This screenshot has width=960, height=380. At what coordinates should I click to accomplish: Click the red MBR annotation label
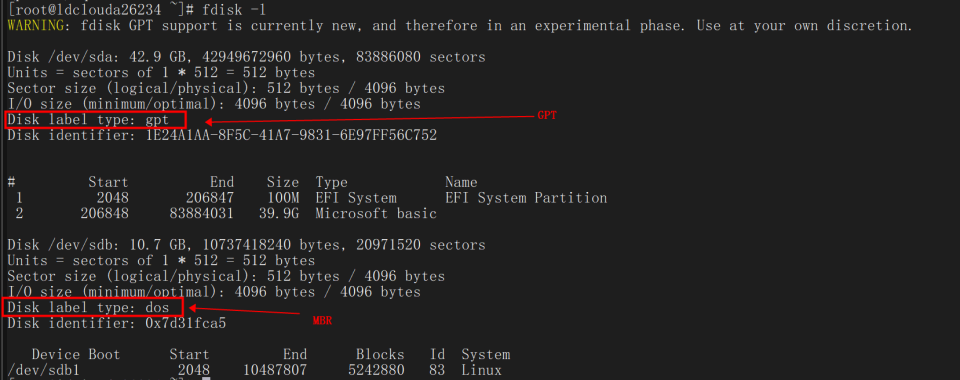322,320
